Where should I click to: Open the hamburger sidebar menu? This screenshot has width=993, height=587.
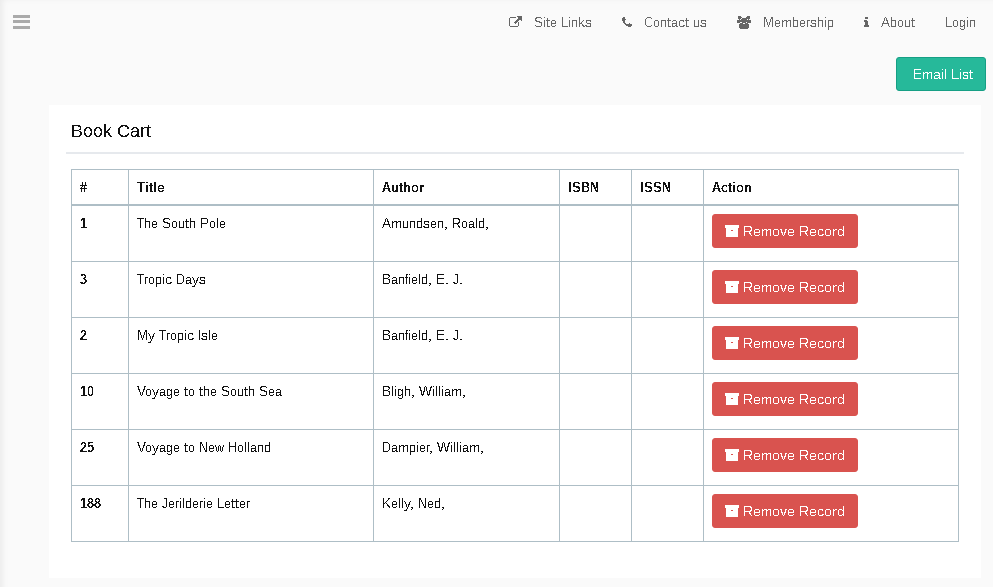(21, 22)
